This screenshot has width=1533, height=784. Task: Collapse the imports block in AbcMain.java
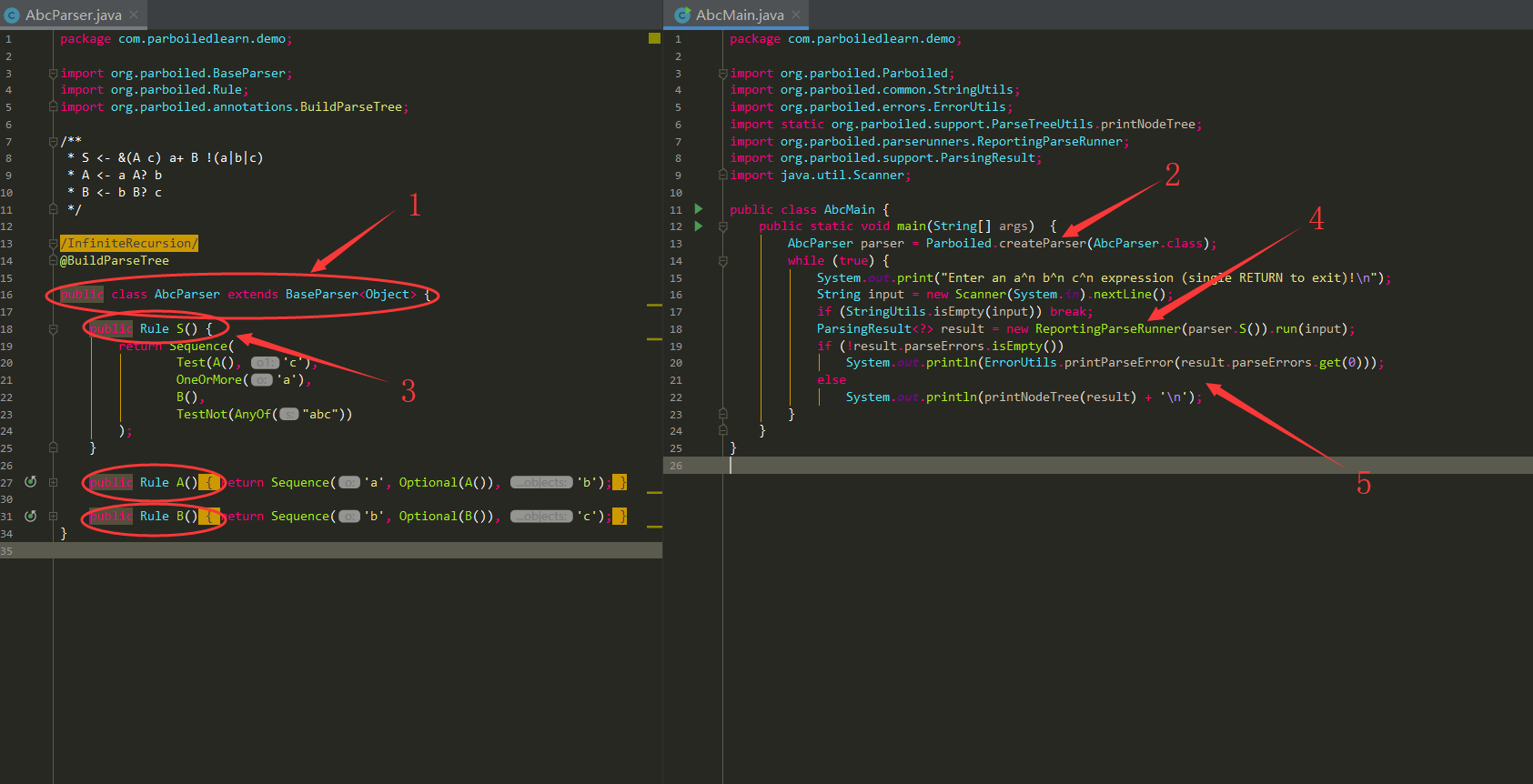click(x=722, y=74)
